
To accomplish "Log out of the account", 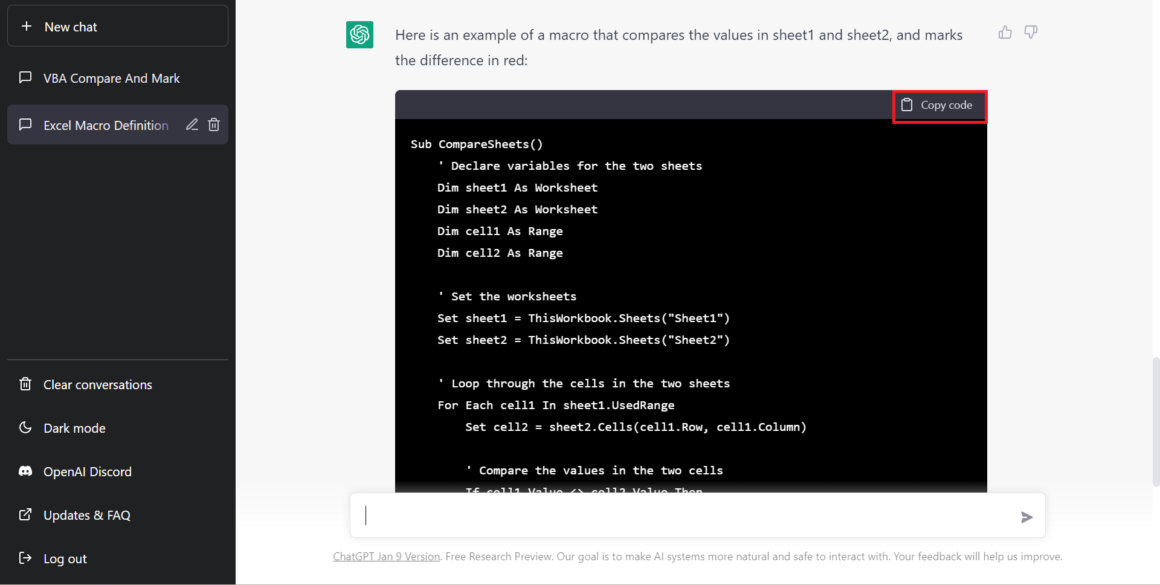I will coord(65,559).
